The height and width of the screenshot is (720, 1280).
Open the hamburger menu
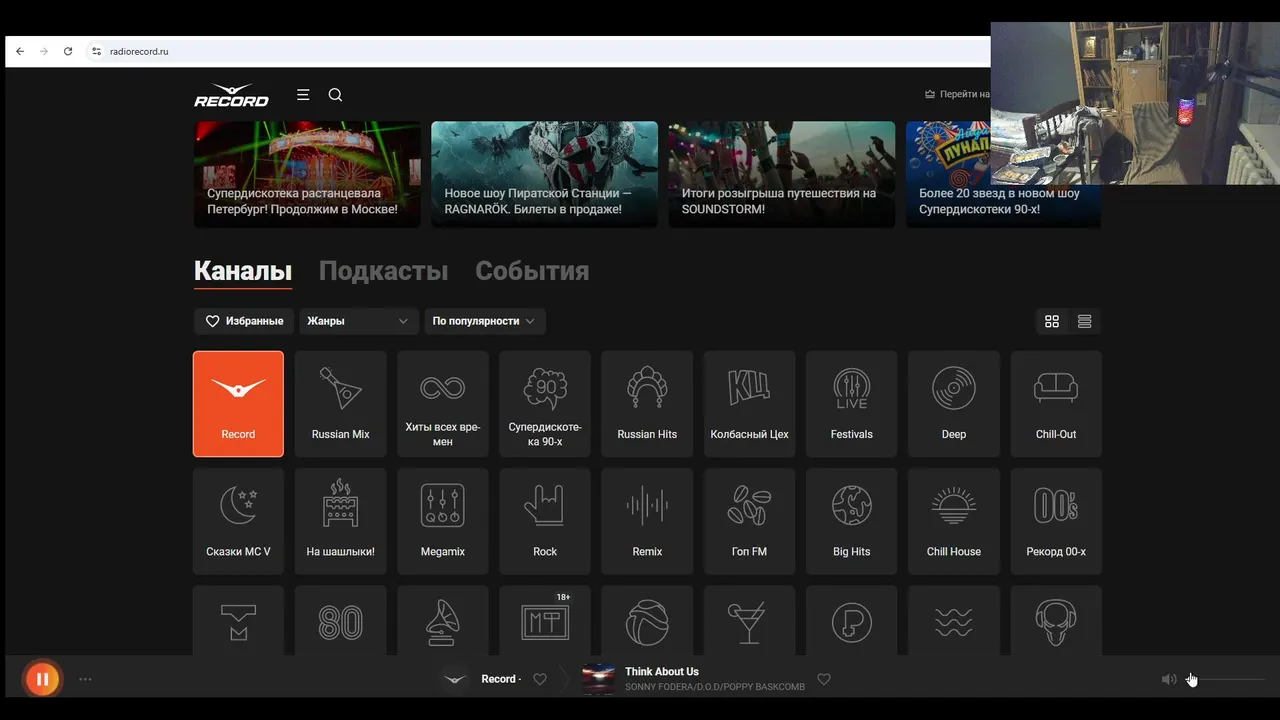(x=303, y=95)
